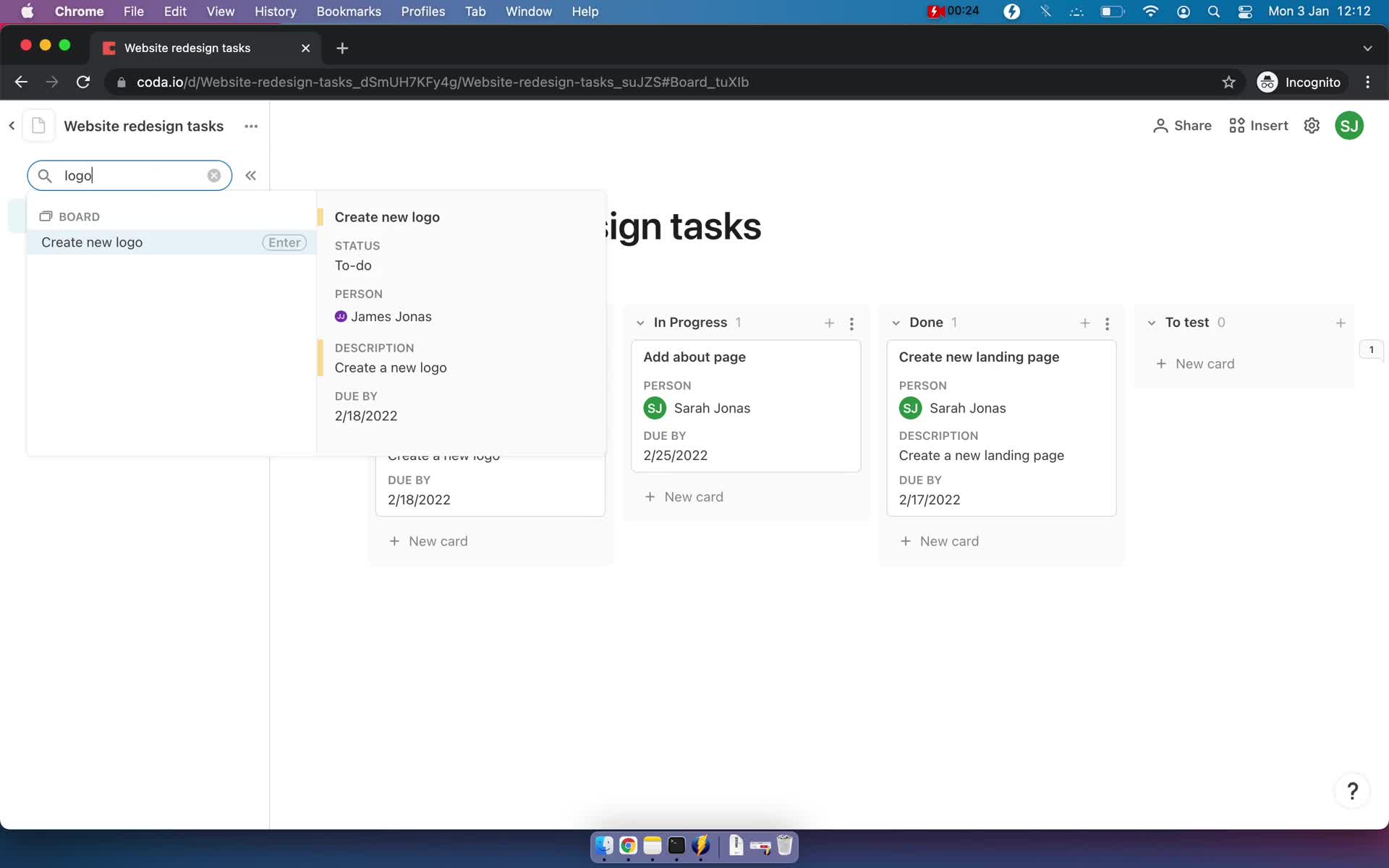Collapse sidebar with double-chevron icon
Viewport: 1389px width, 868px height.
click(x=250, y=176)
